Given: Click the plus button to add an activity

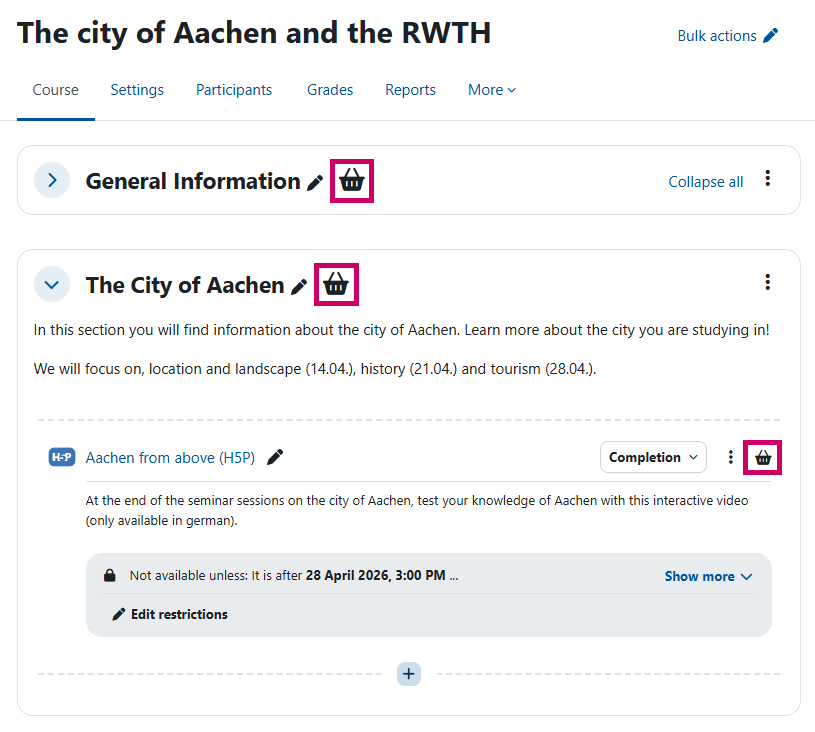Looking at the screenshot, I should [x=408, y=673].
